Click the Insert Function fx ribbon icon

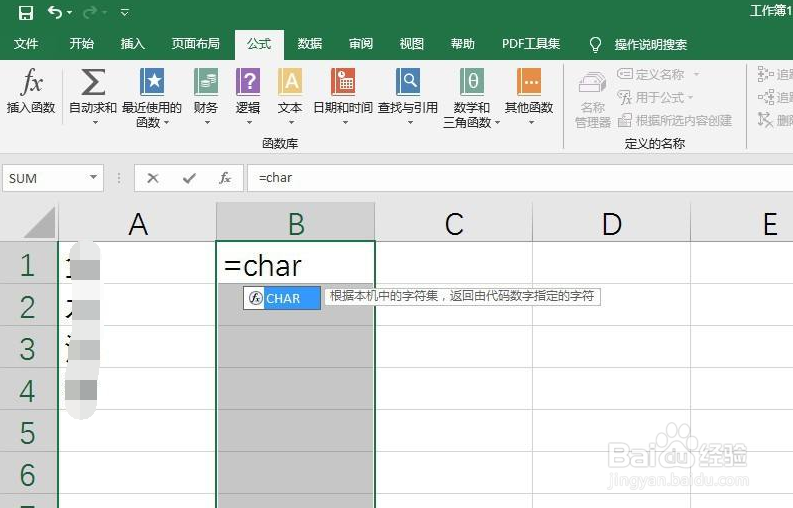[31, 84]
